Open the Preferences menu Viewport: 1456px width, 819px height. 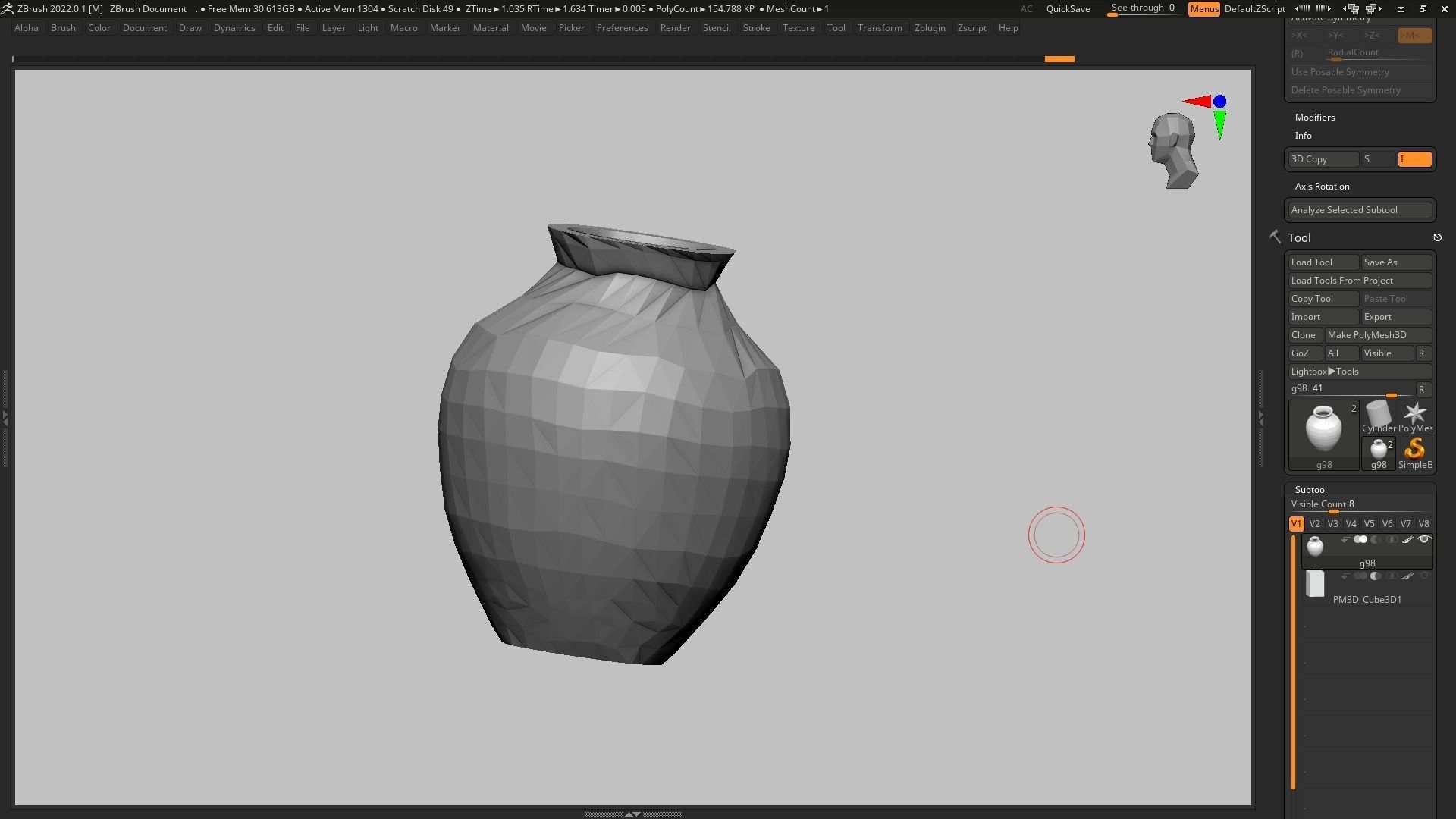click(x=622, y=28)
